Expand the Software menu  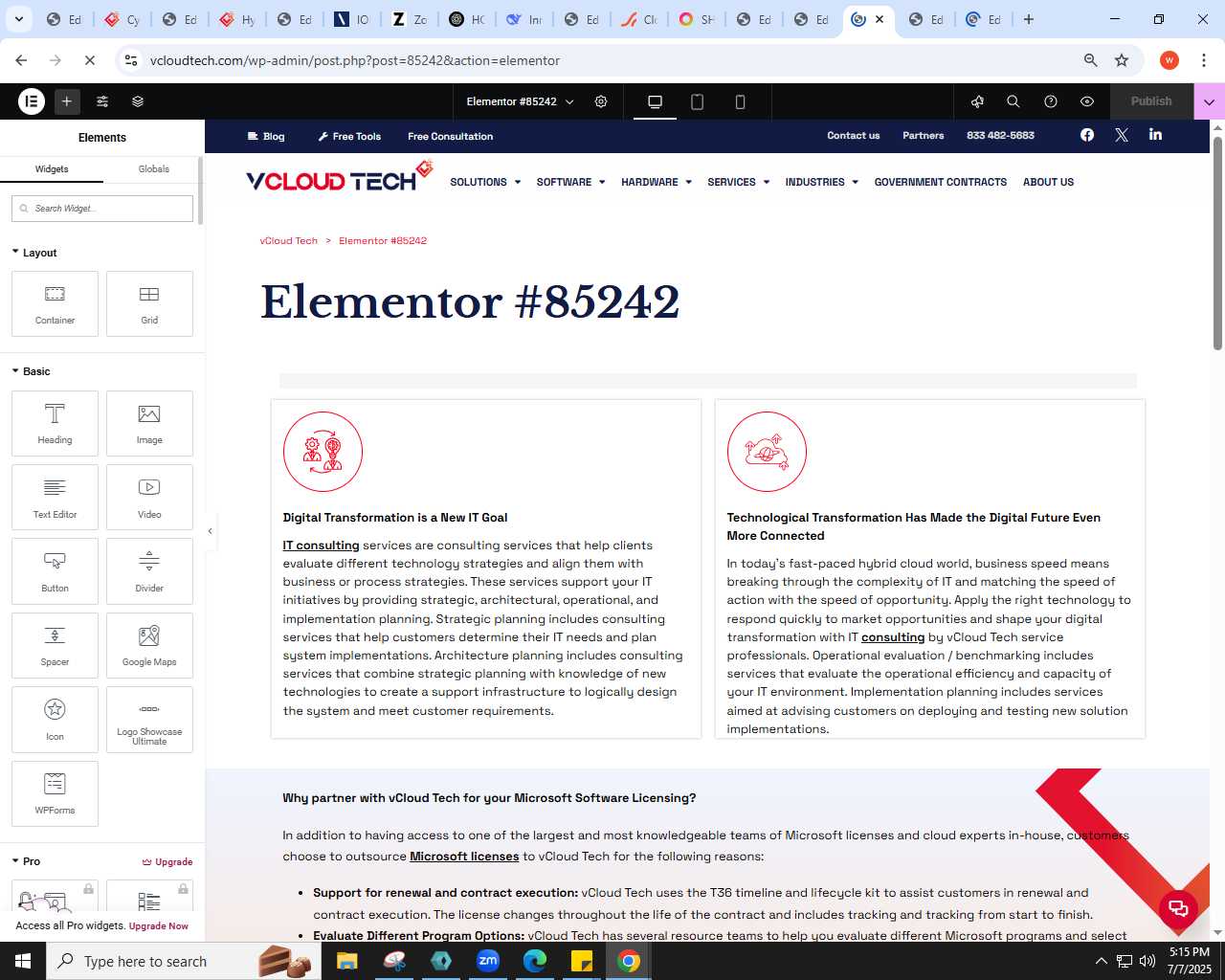pyautogui.click(x=571, y=182)
